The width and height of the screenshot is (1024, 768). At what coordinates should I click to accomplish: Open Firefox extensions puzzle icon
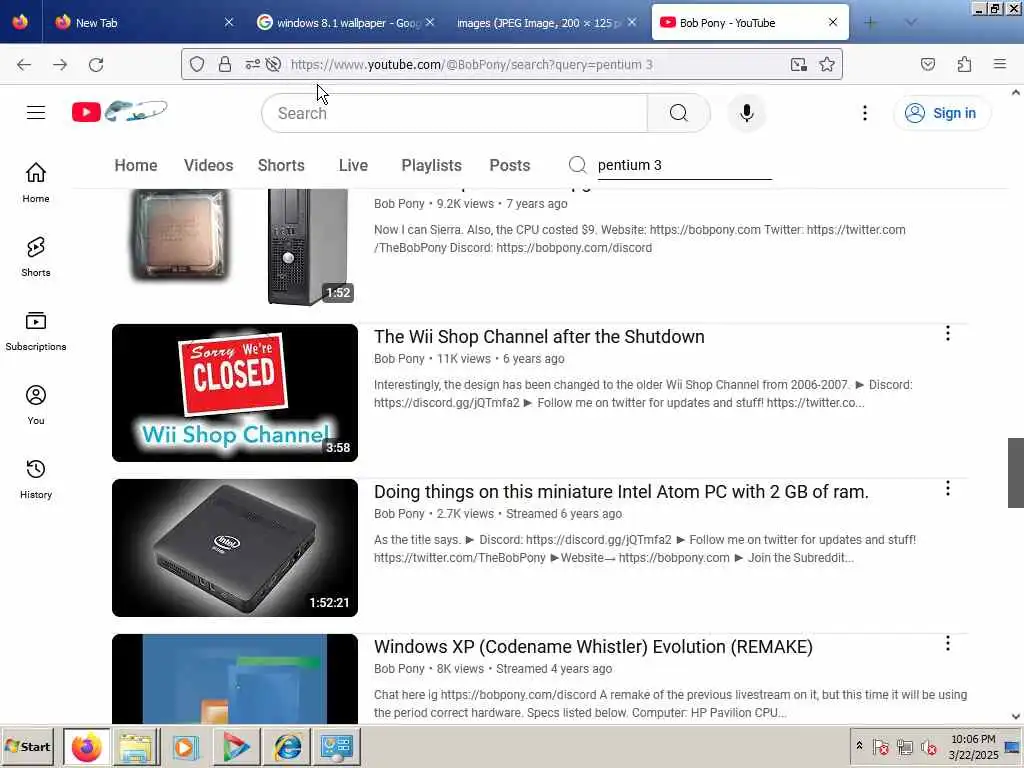click(964, 64)
